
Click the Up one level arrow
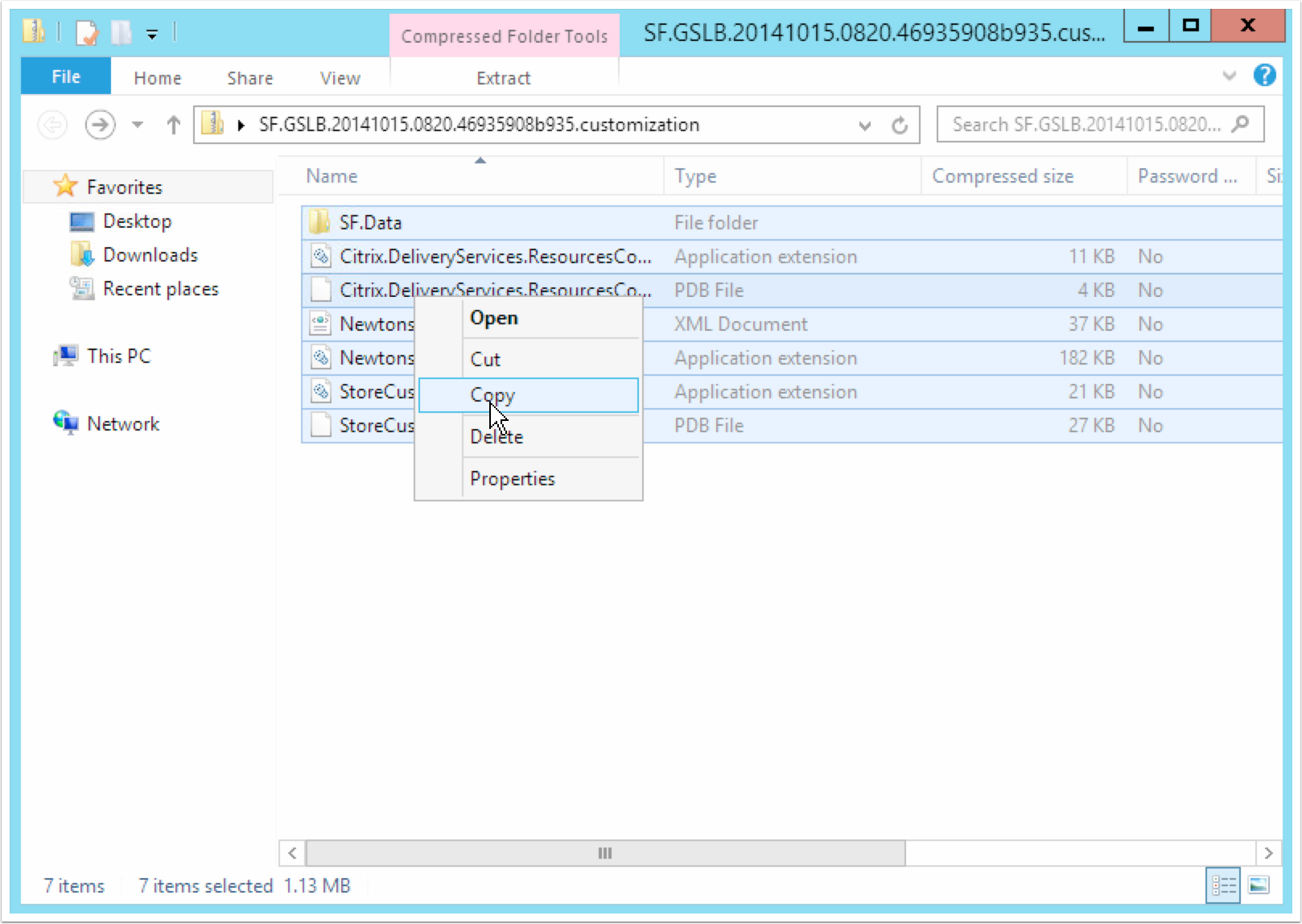[173, 125]
